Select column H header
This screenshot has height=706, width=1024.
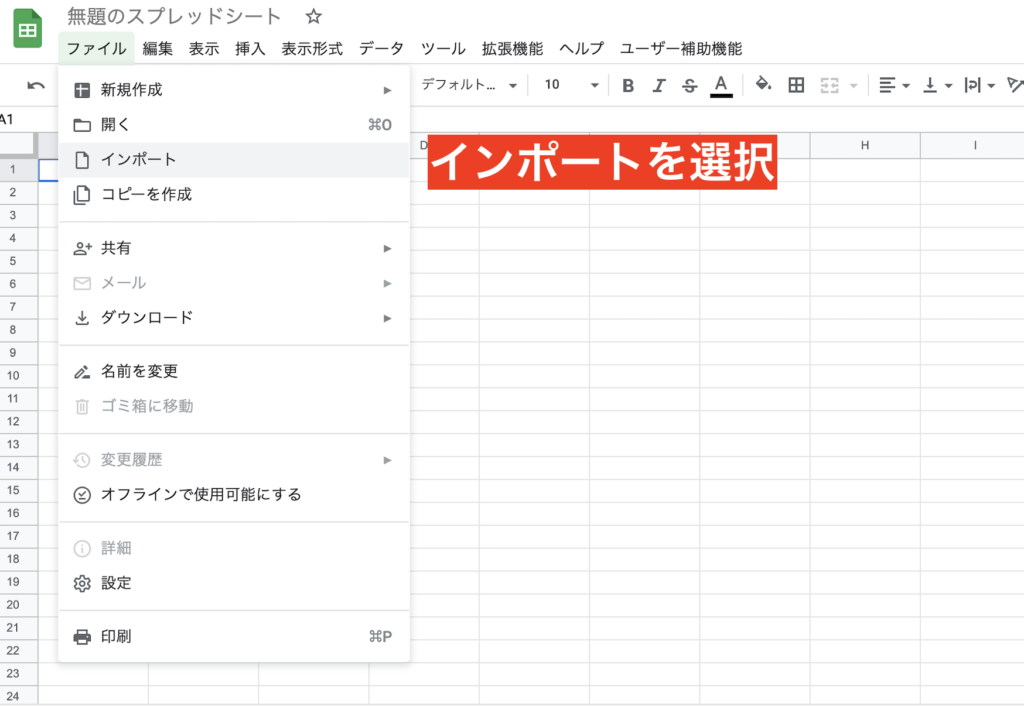[x=864, y=146]
